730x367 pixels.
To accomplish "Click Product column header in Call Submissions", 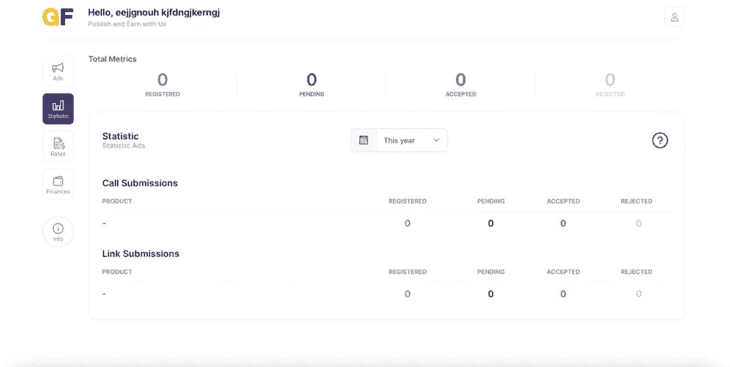I will pos(117,201).
